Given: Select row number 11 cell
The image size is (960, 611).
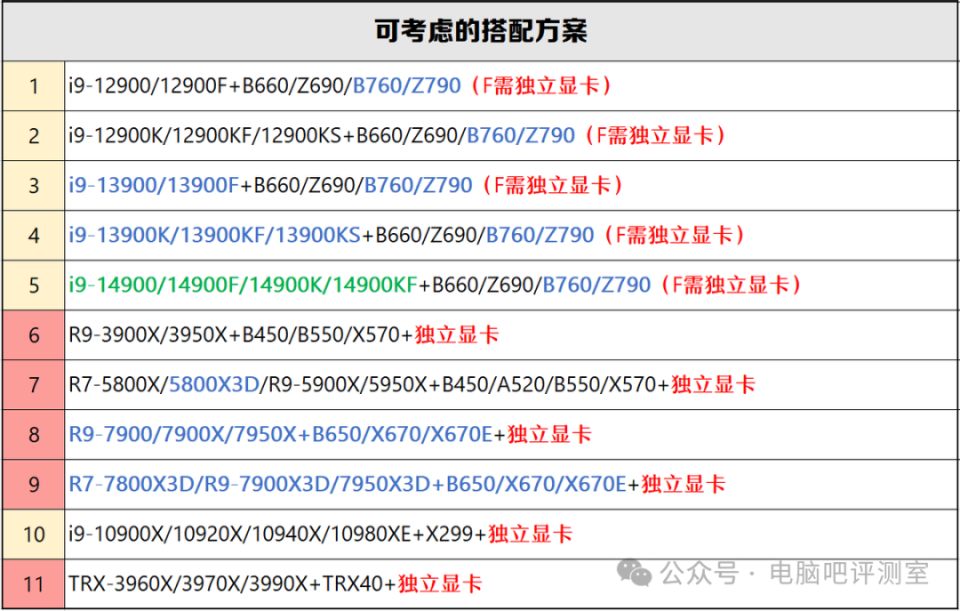Looking at the screenshot, I should pyautogui.click(x=34, y=584).
